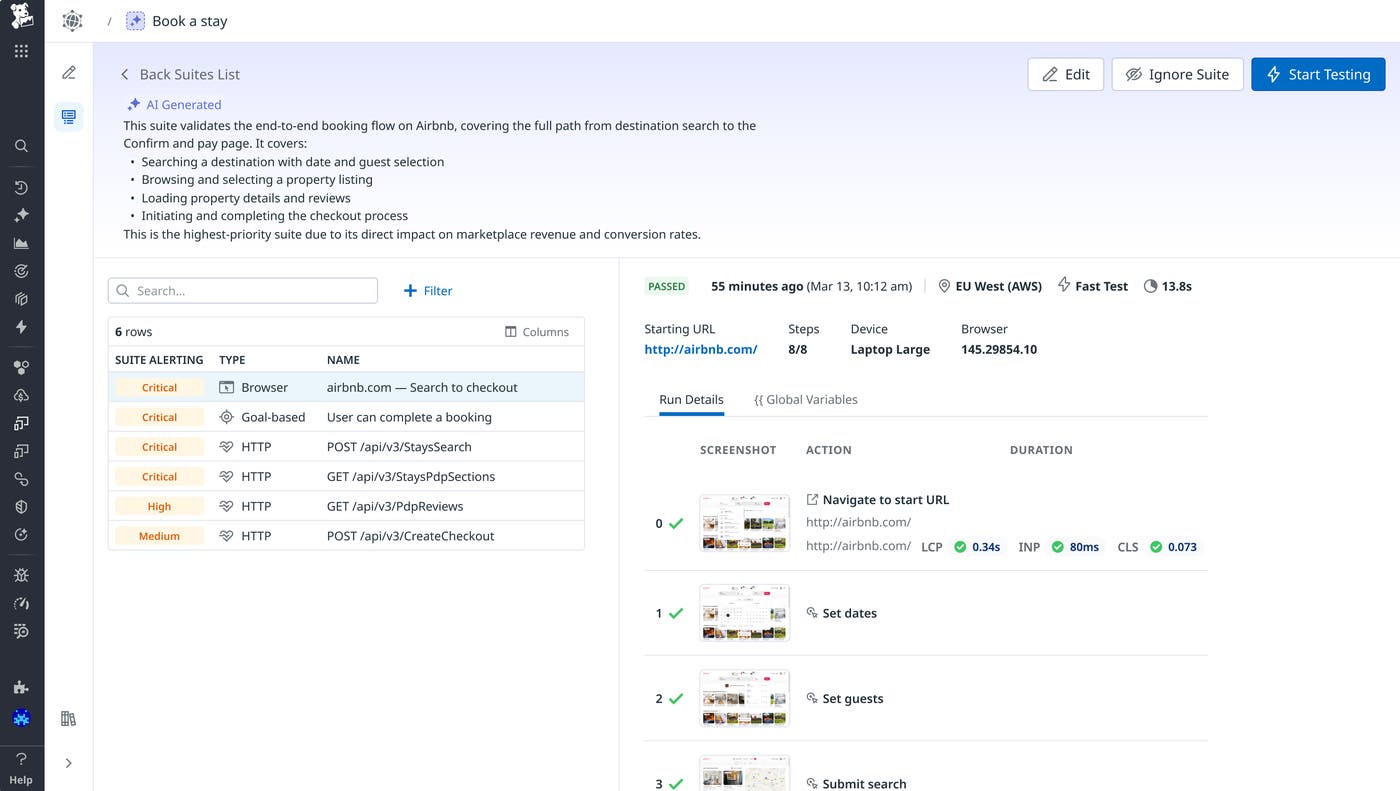Switch to the Global Variables tab
Screen dimensions: 1400x791
point(806,400)
